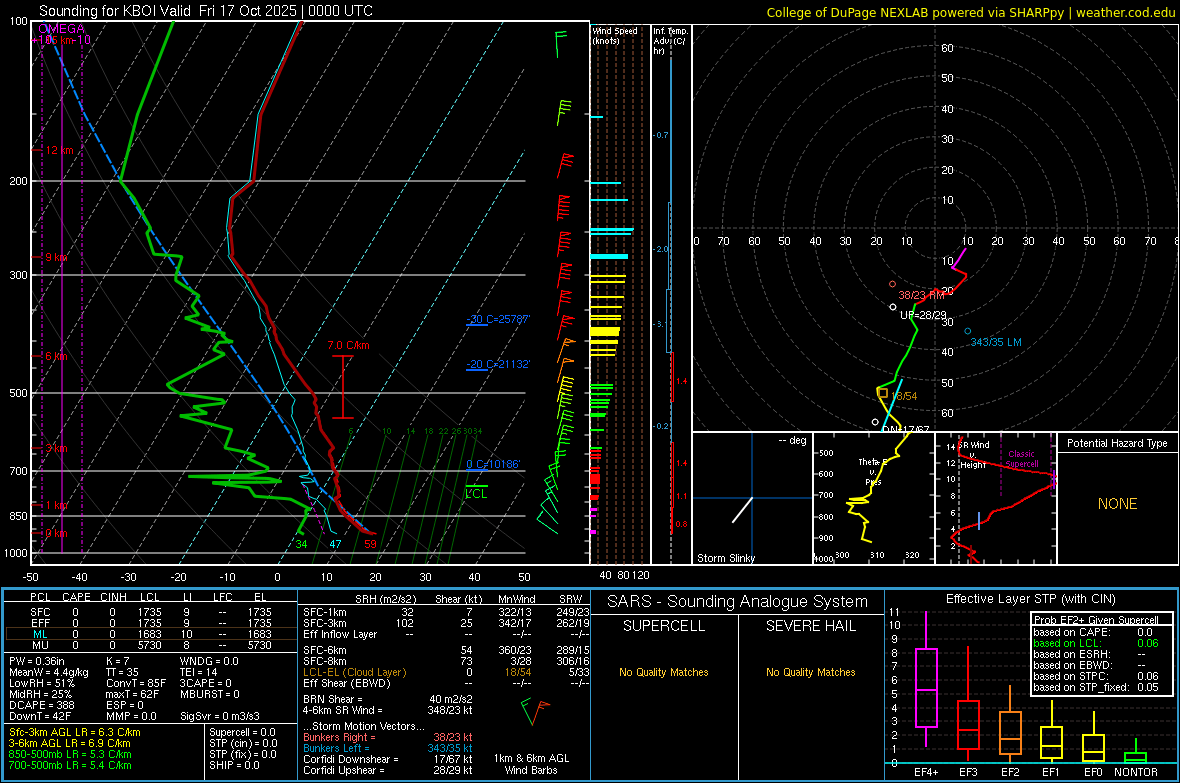
Task: Click the UP=28/29 hodograph label
Action: (x=923, y=315)
